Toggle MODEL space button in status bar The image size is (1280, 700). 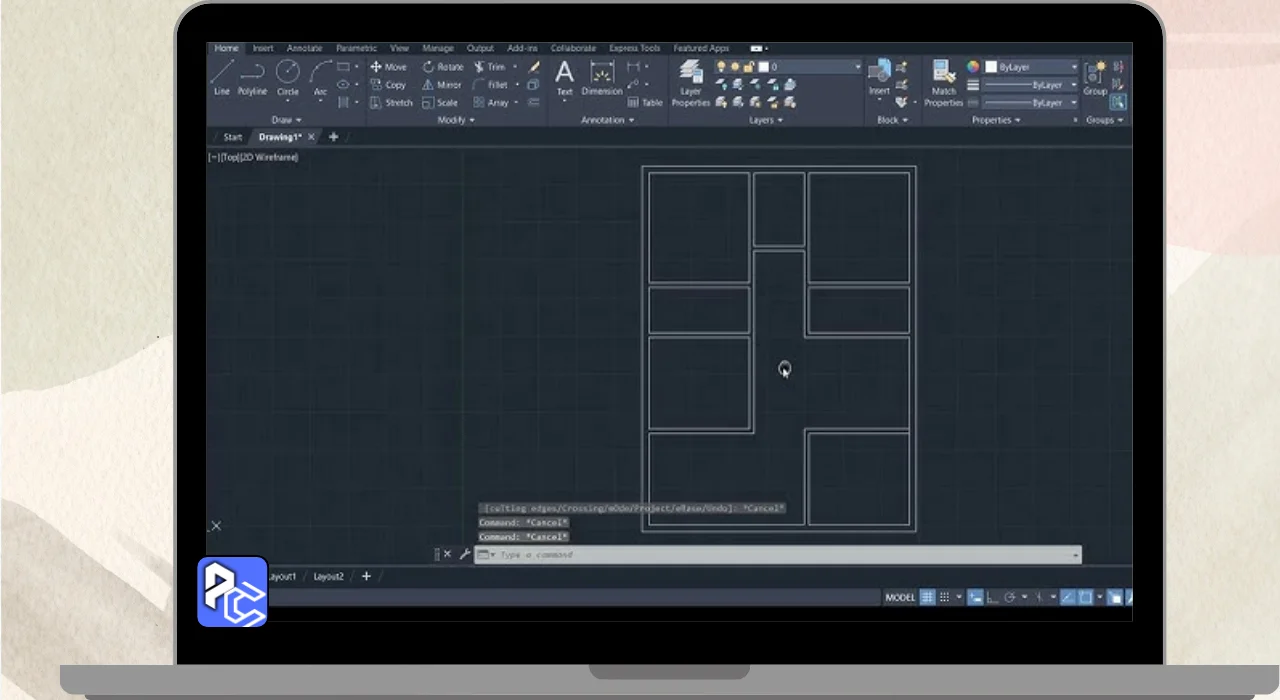(900, 597)
